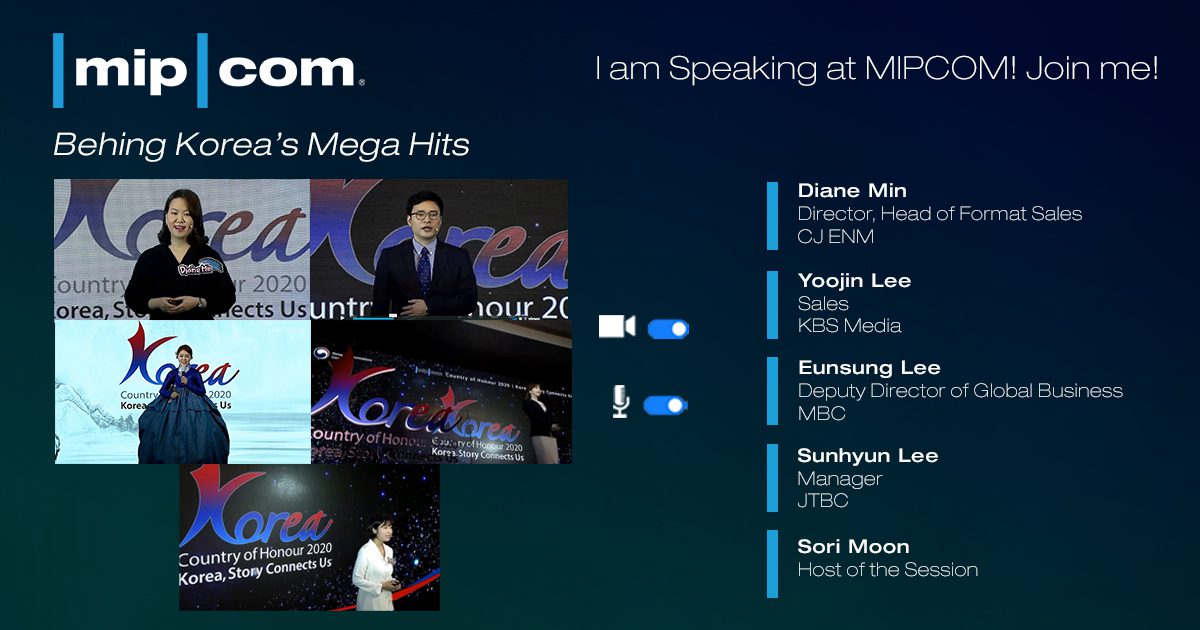1200x630 pixels.
Task: Click the "KBS Media" company text
Action: point(849,325)
